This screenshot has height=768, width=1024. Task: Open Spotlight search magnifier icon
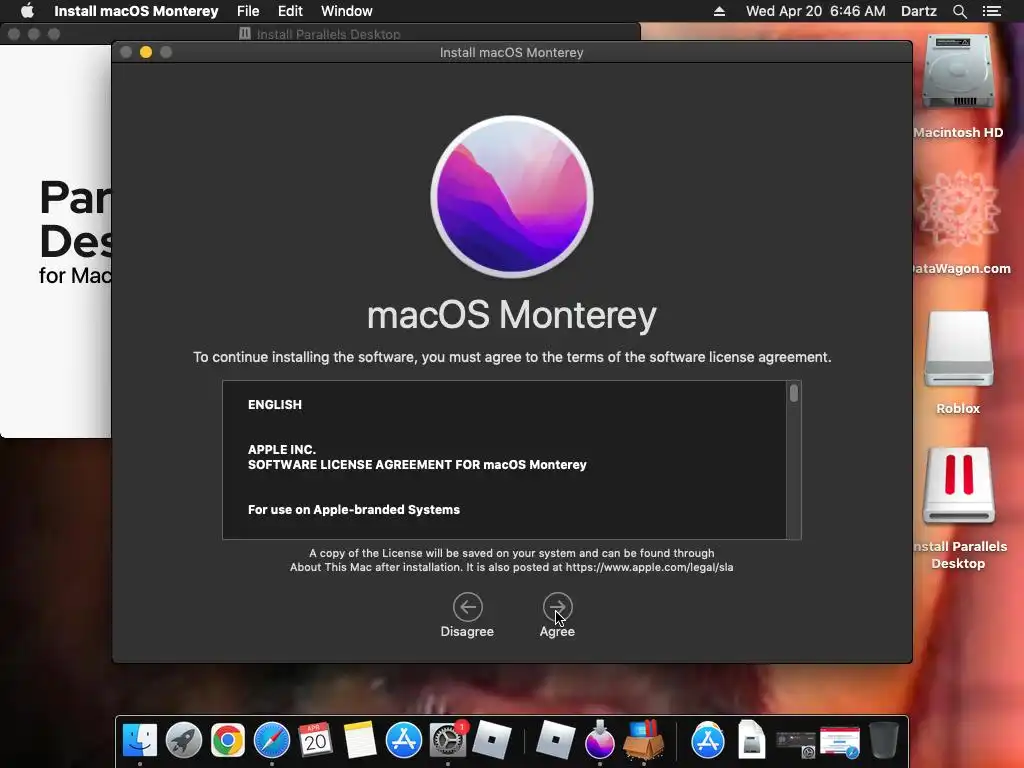coord(959,11)
